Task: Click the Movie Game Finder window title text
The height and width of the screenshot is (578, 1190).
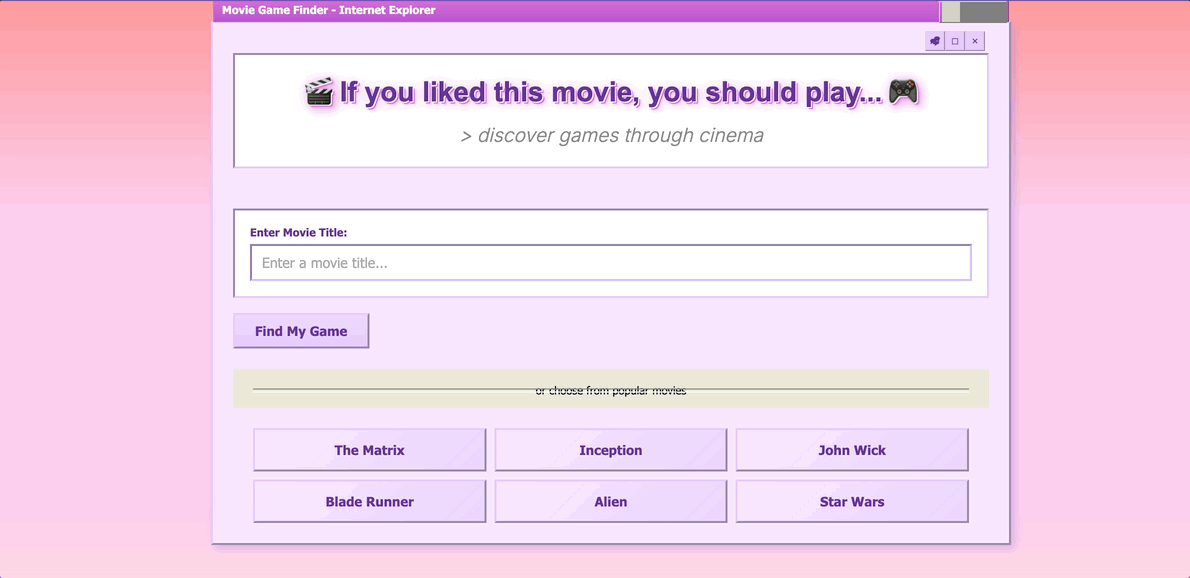Action: [328, 11]
